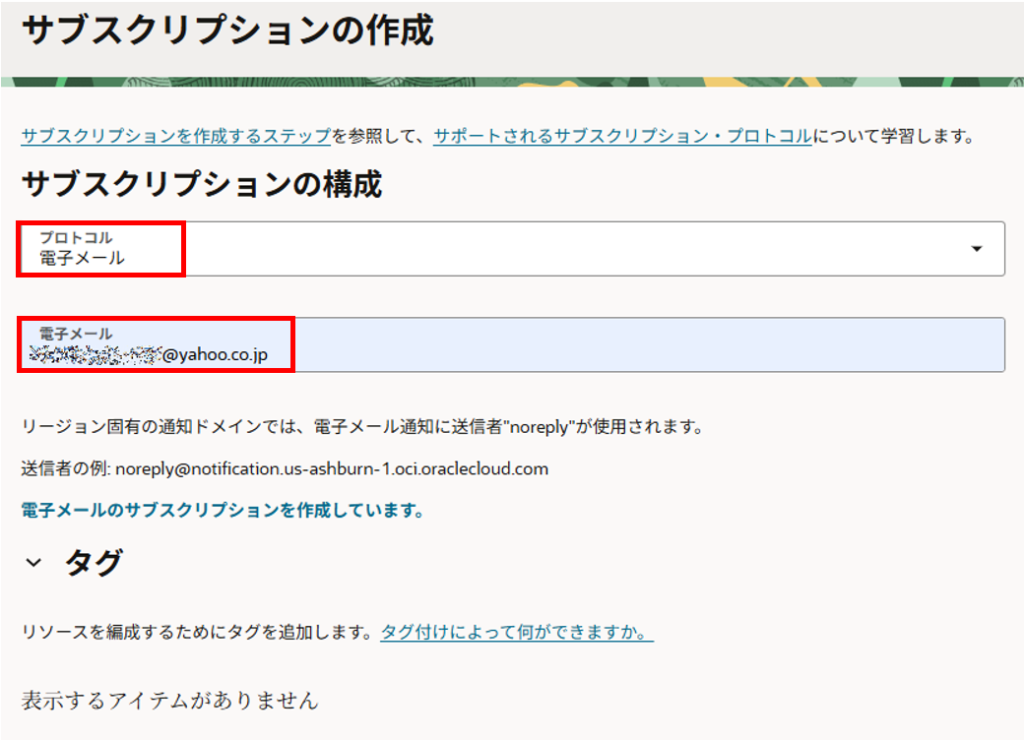Click the タグ section heading

point(93,563)
